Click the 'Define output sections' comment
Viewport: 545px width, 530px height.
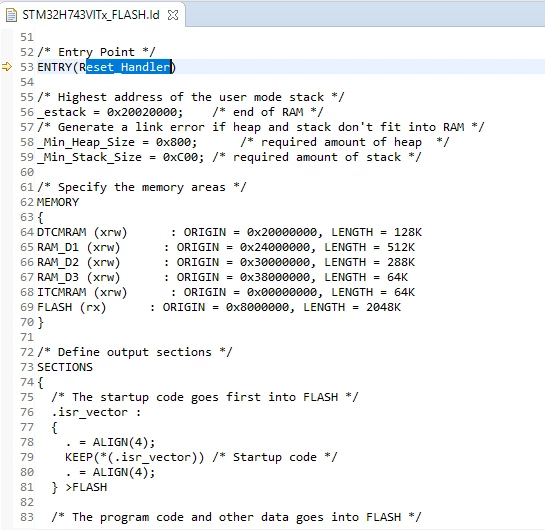tap(135, 352)
